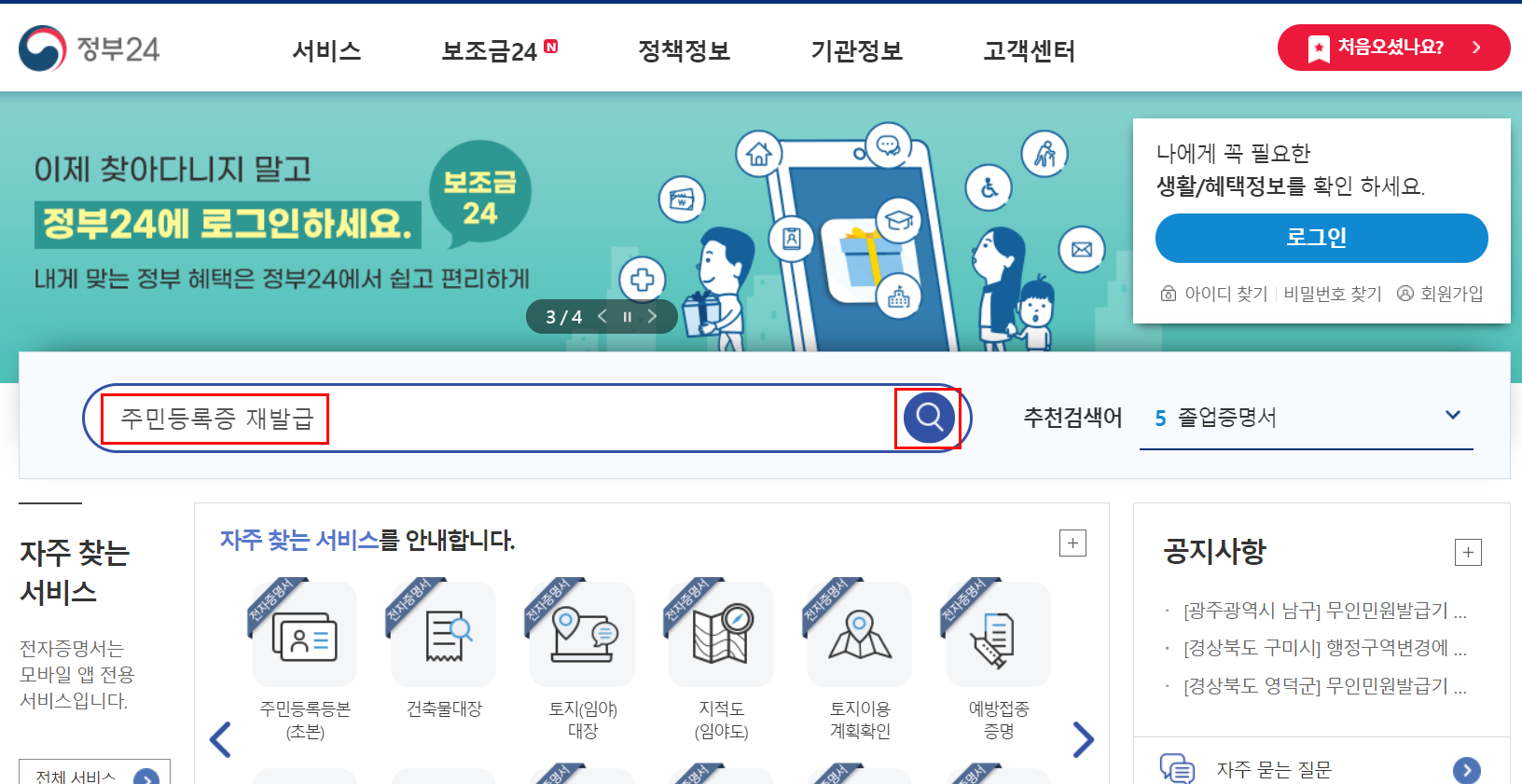
Task: Expand 자주 찾는 서비스 plus button
Action: click(x=1072, y=543)
